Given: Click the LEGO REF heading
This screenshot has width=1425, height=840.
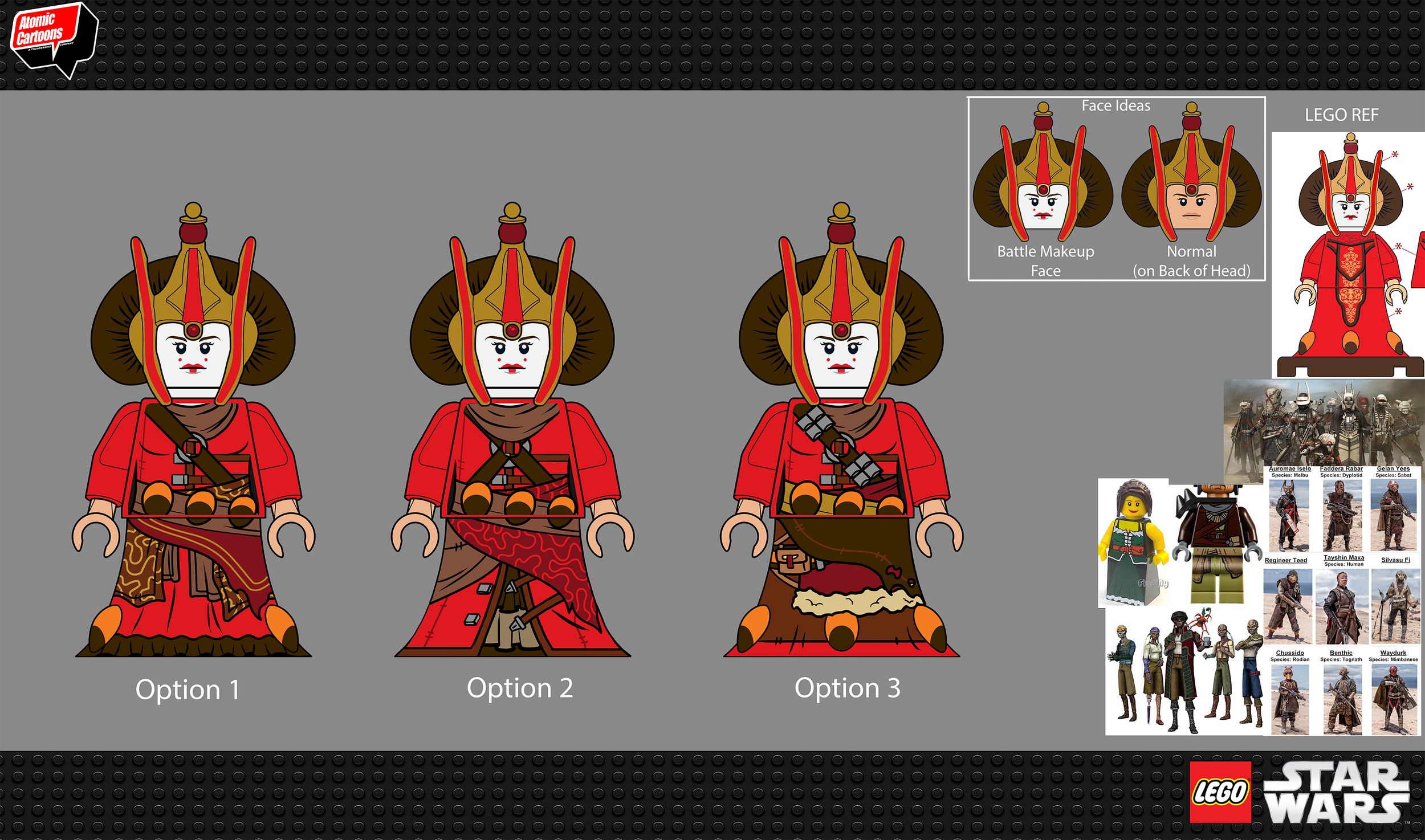Looking at the screenshot, I should point(1341,115).
